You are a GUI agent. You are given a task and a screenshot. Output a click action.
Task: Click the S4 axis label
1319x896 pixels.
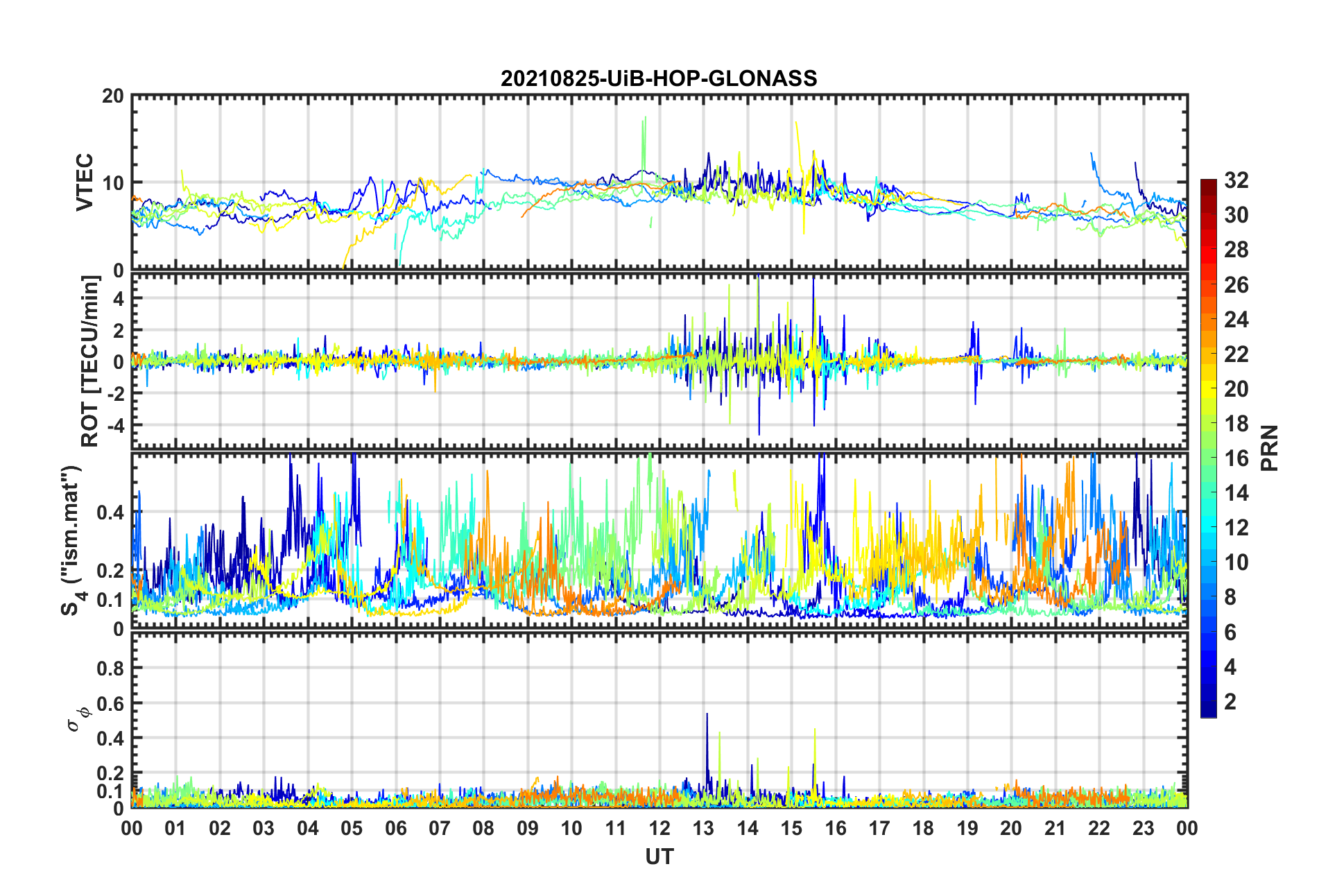[71, 540]
